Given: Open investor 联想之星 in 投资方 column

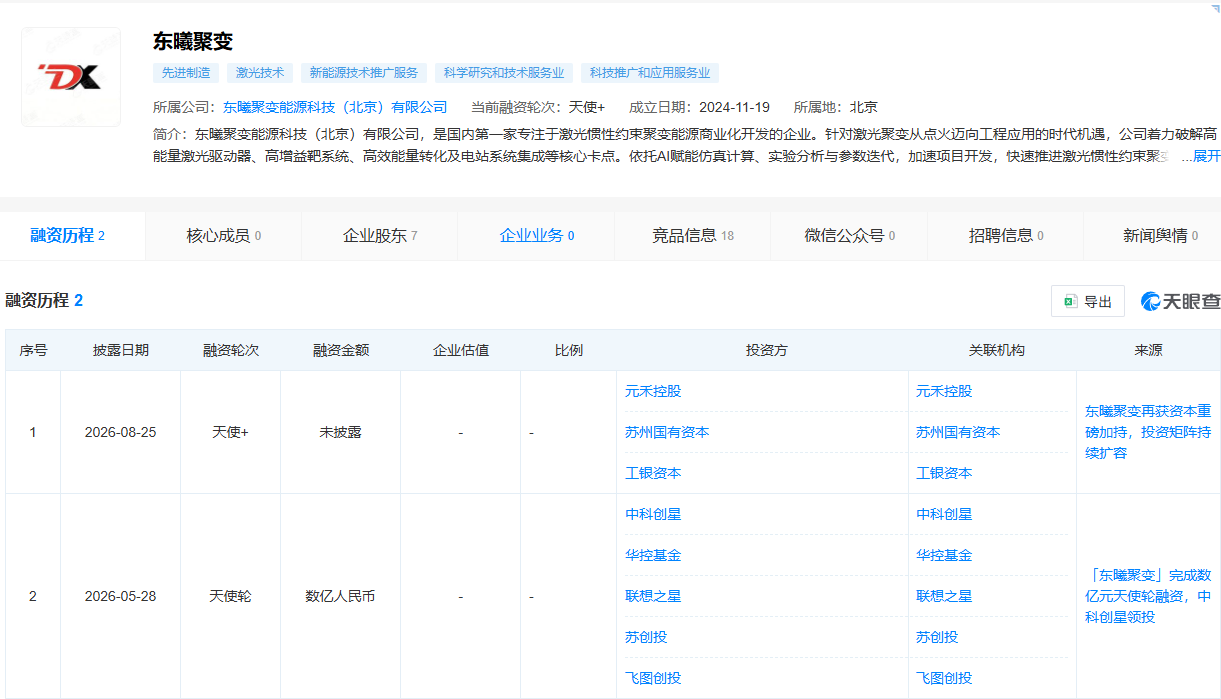Looking at the screenshot, I should 653,596.
